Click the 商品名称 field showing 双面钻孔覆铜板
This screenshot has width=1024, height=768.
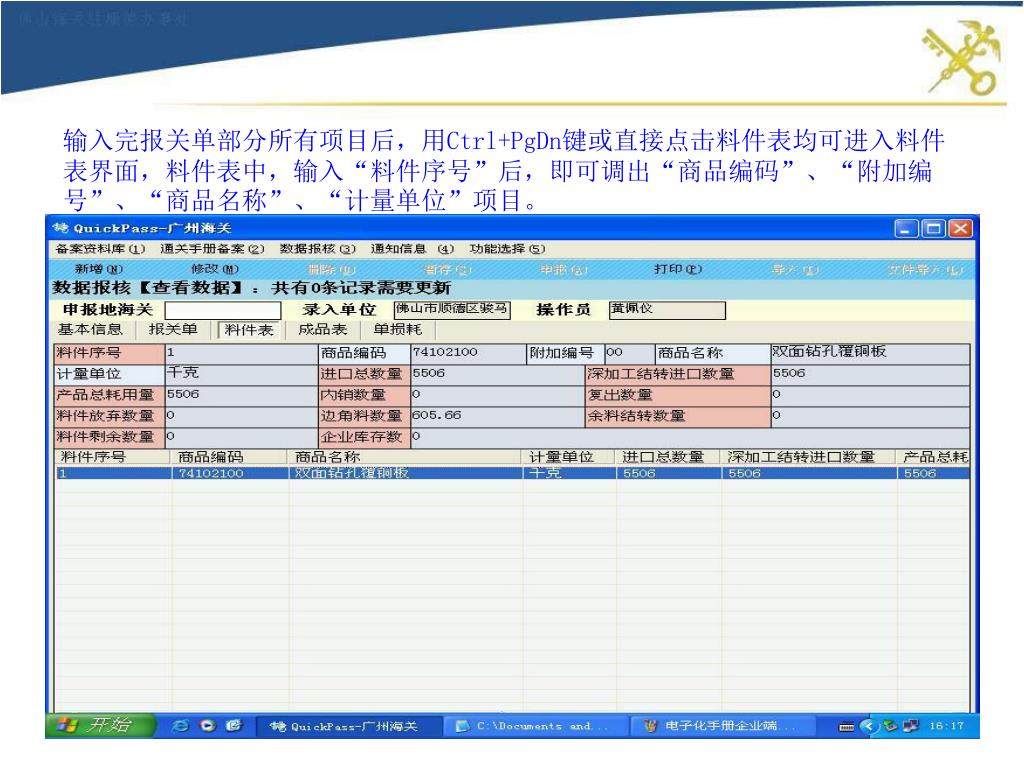click(x=869, y=353)
